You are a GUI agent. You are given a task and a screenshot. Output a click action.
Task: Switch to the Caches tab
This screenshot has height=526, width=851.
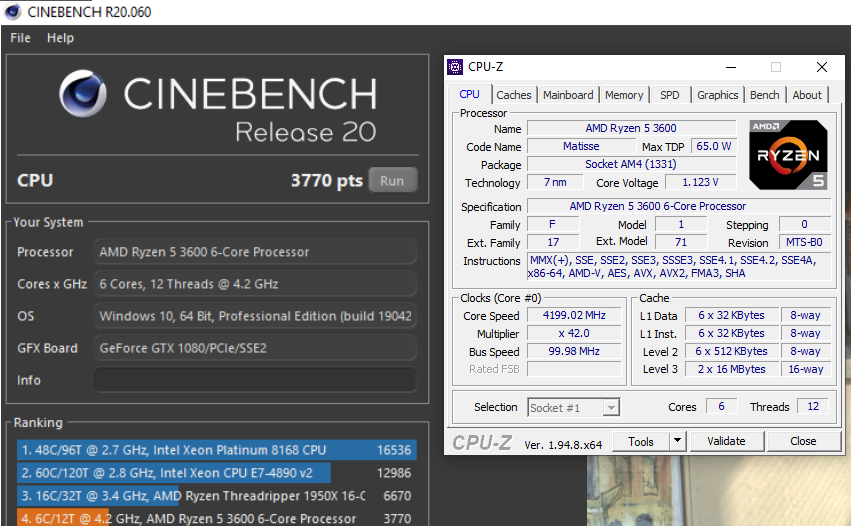tap(514, 95)
